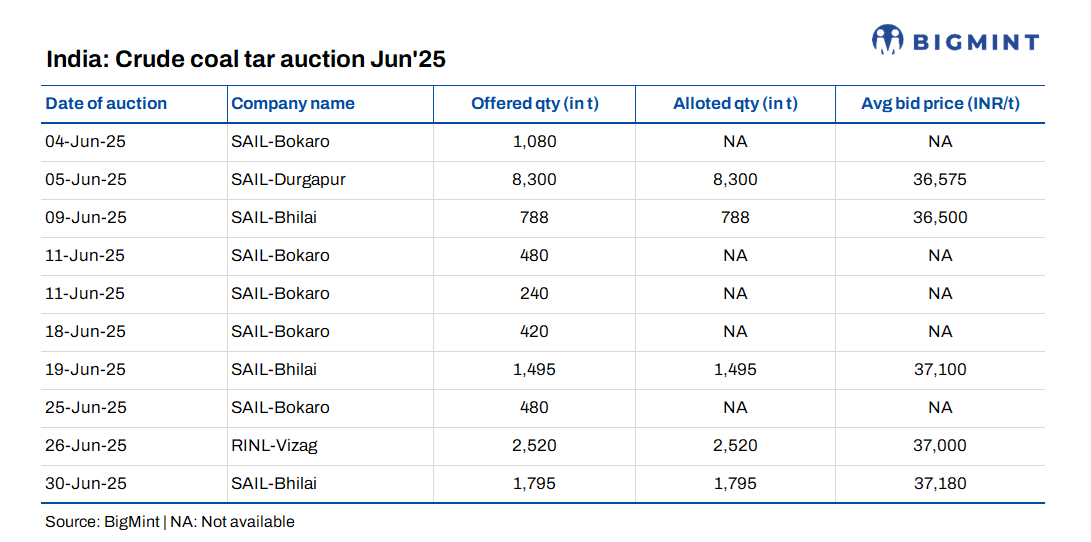
Task: Click the 36,575 average bid price
Action: (940, 179)
